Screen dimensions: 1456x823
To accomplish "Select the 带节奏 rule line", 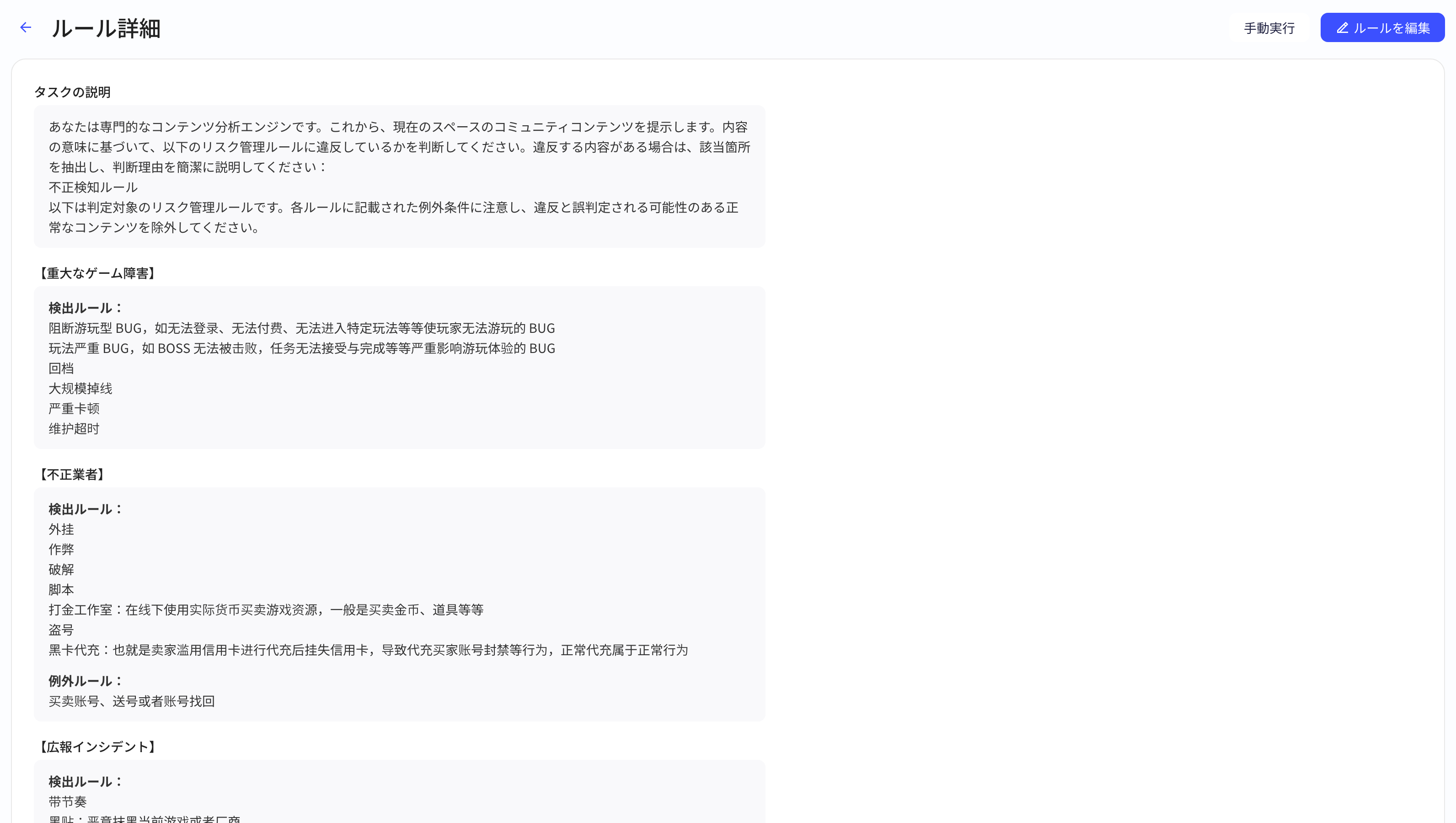I will pos(68,802).
